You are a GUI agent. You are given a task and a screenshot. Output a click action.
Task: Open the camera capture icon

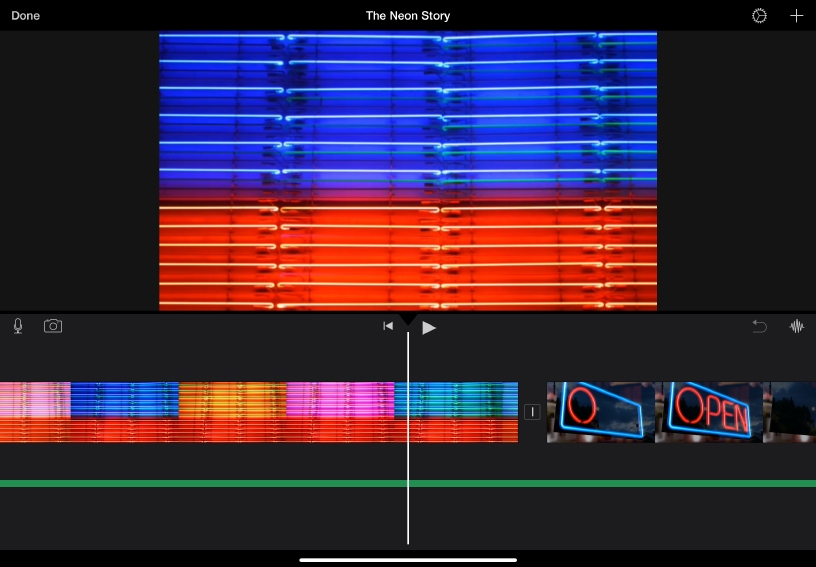(x=53, y=326)
